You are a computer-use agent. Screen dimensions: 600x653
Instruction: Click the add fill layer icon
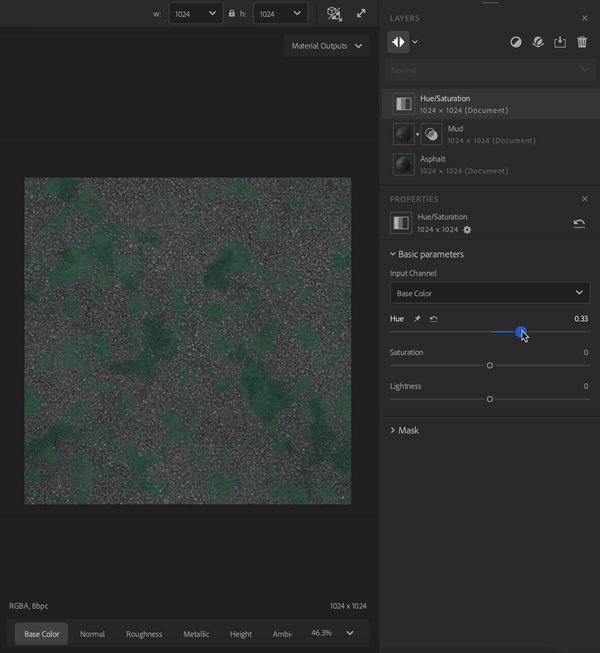point(538,42)
